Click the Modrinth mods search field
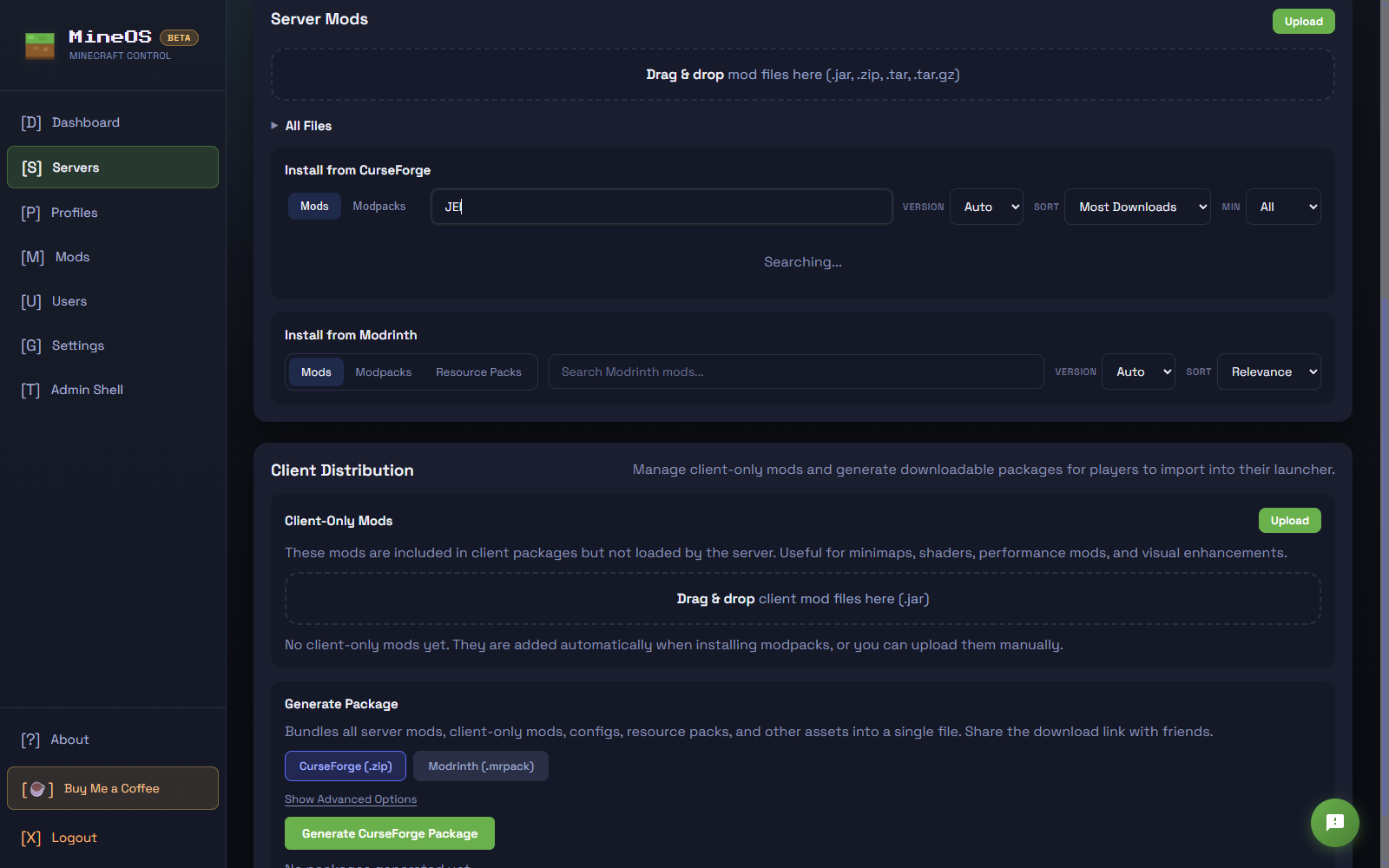Viewport: 1389px width, 868px height. 795,372
